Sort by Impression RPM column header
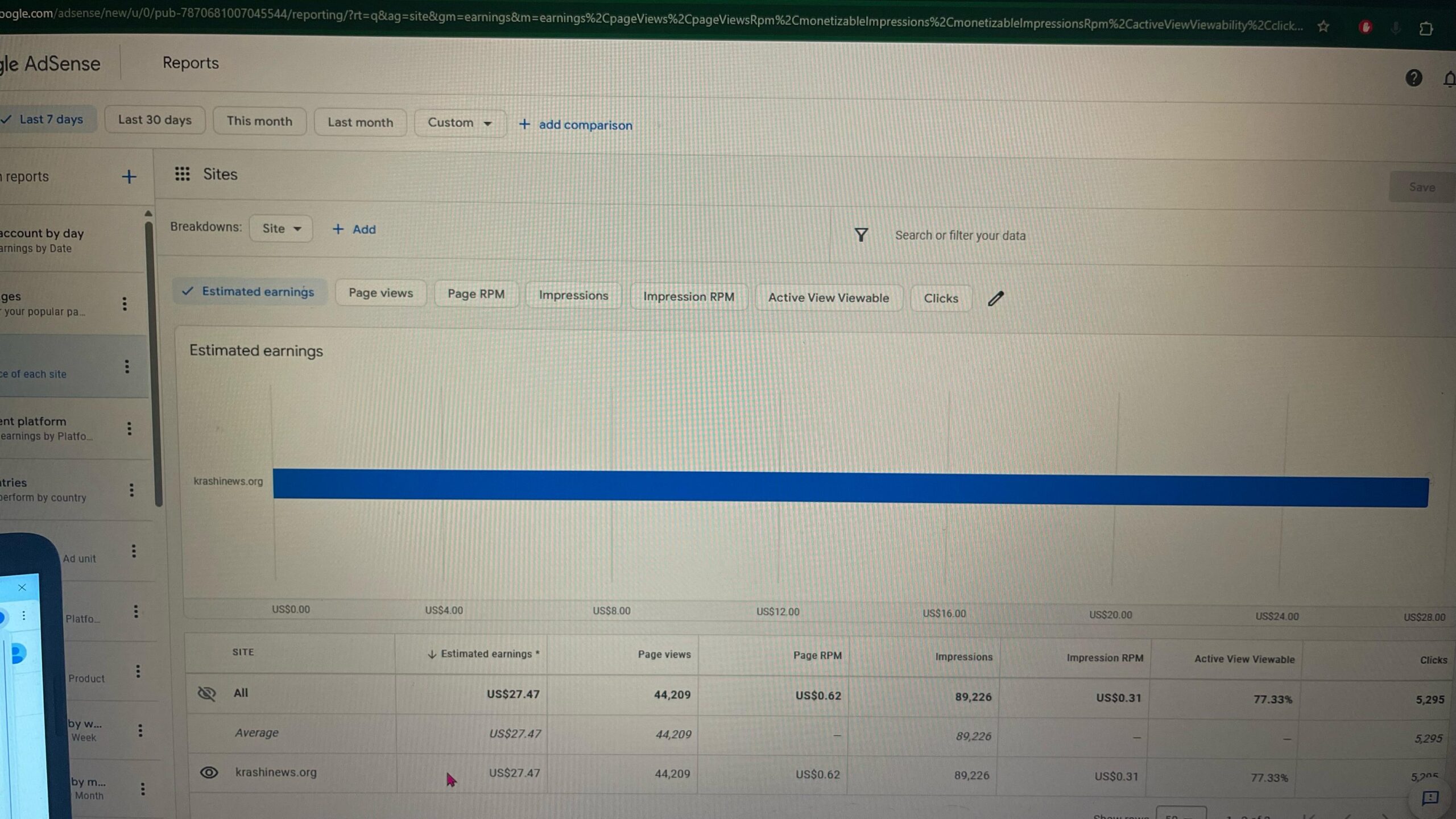 [1105, 658]
